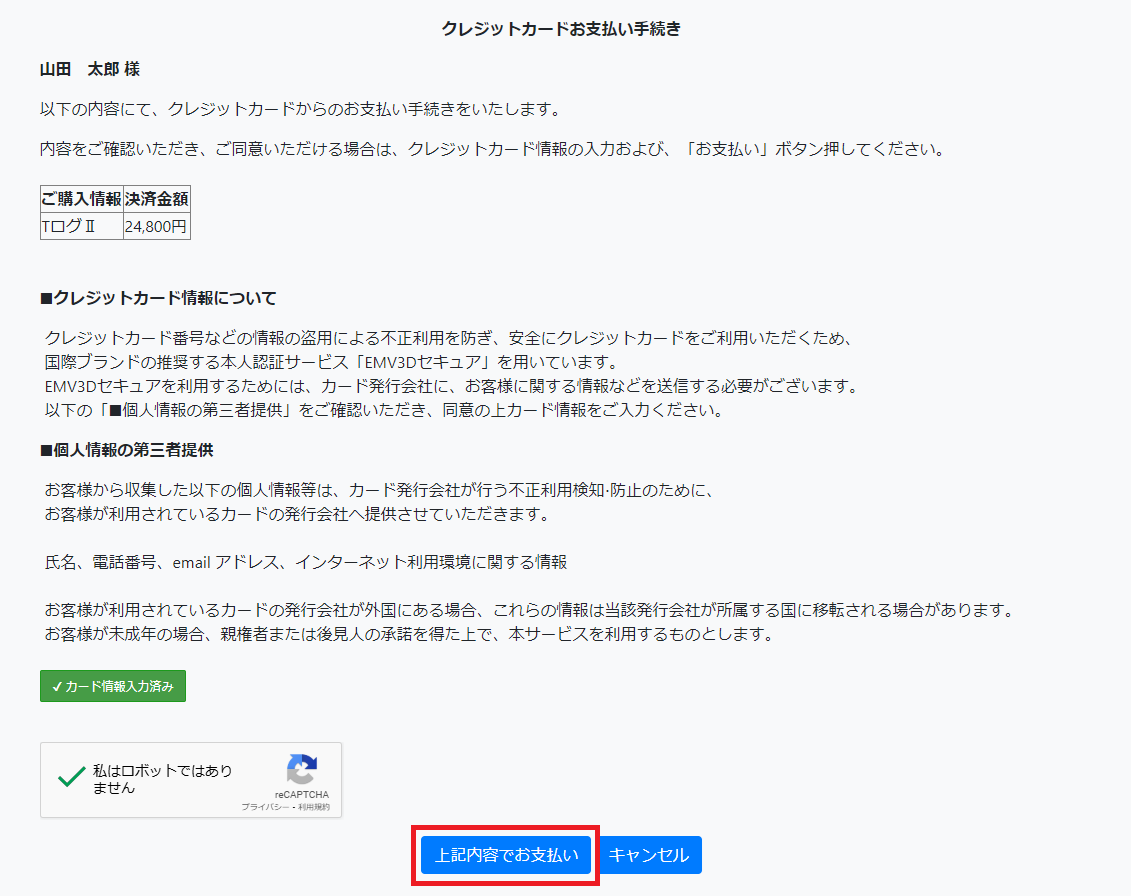The width and height of the screenshot is (1131, 896).
Task: Toggle the 私はロボットではありません checkmark
Action: point(71,778)
